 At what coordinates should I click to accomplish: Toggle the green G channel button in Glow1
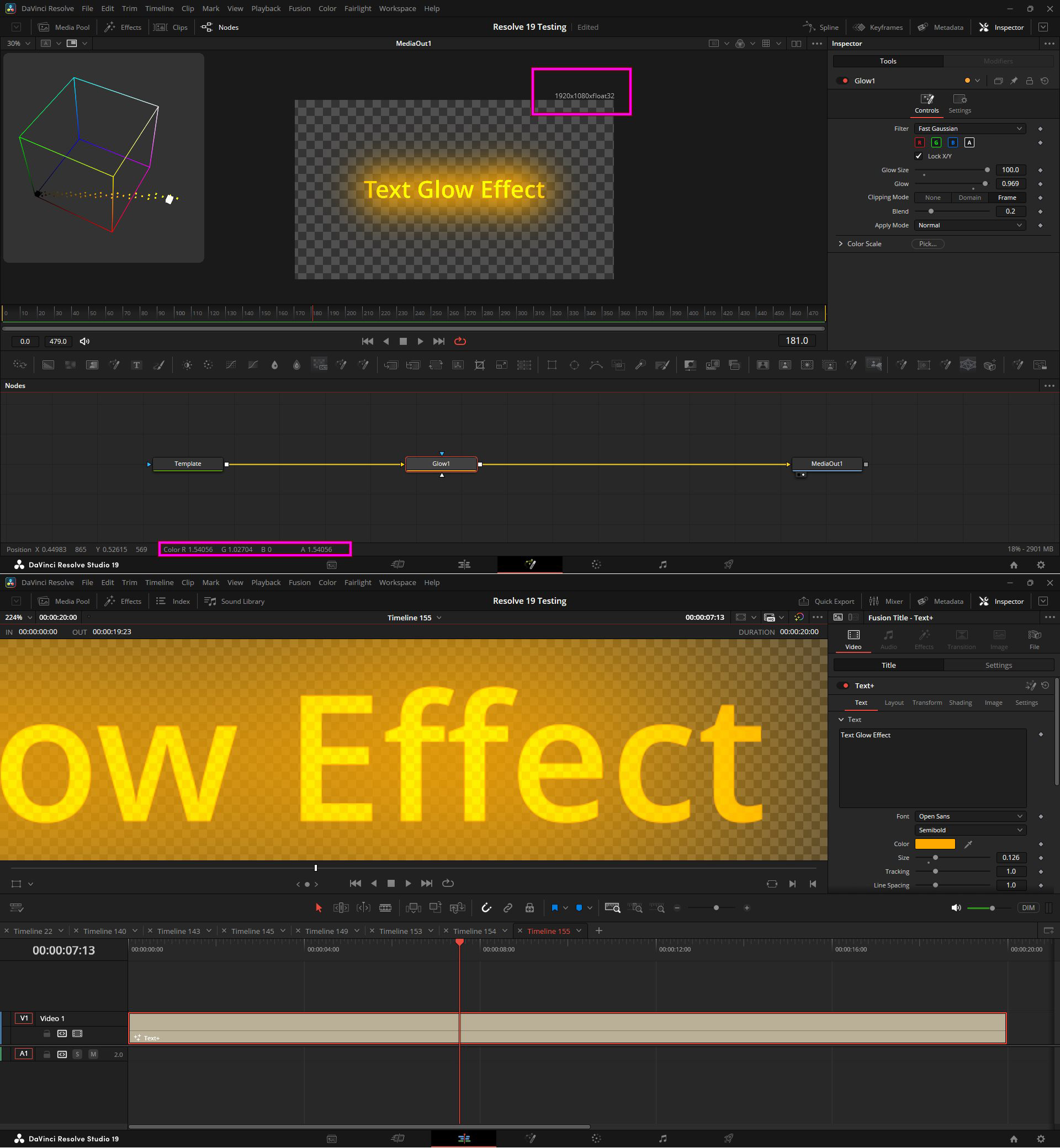pyautogui.click(x=936, y=142)
